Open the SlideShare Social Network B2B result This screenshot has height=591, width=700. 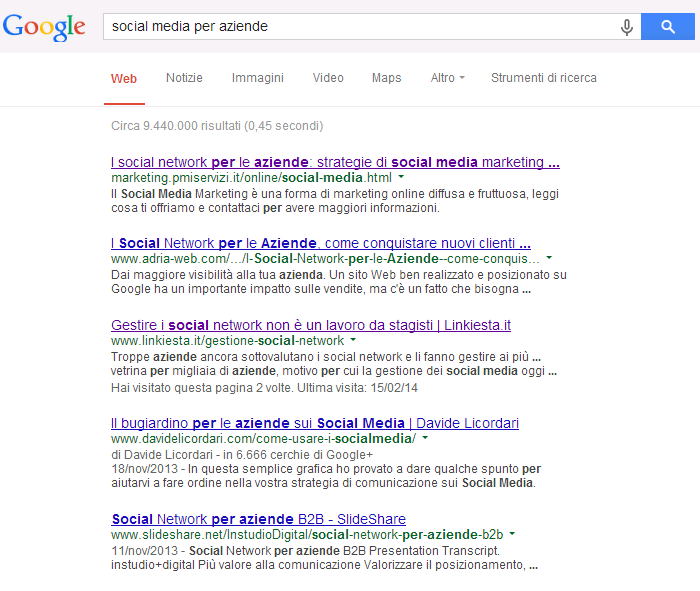[x=259, y=519]
